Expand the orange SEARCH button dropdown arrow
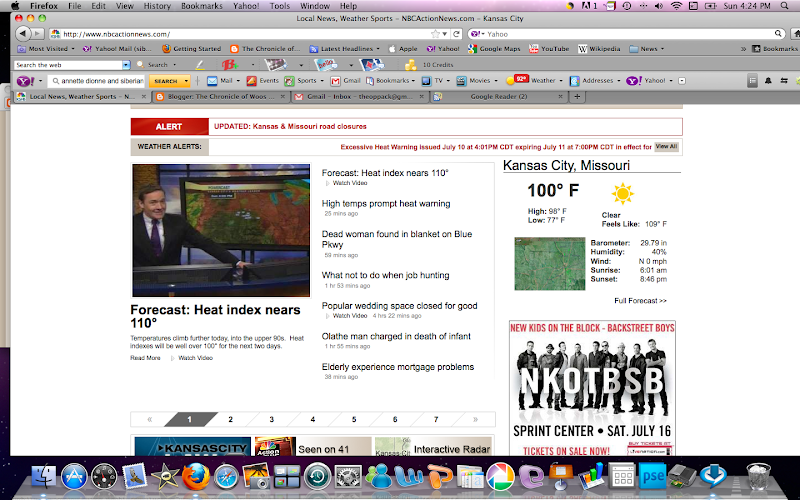 point(186,81)
